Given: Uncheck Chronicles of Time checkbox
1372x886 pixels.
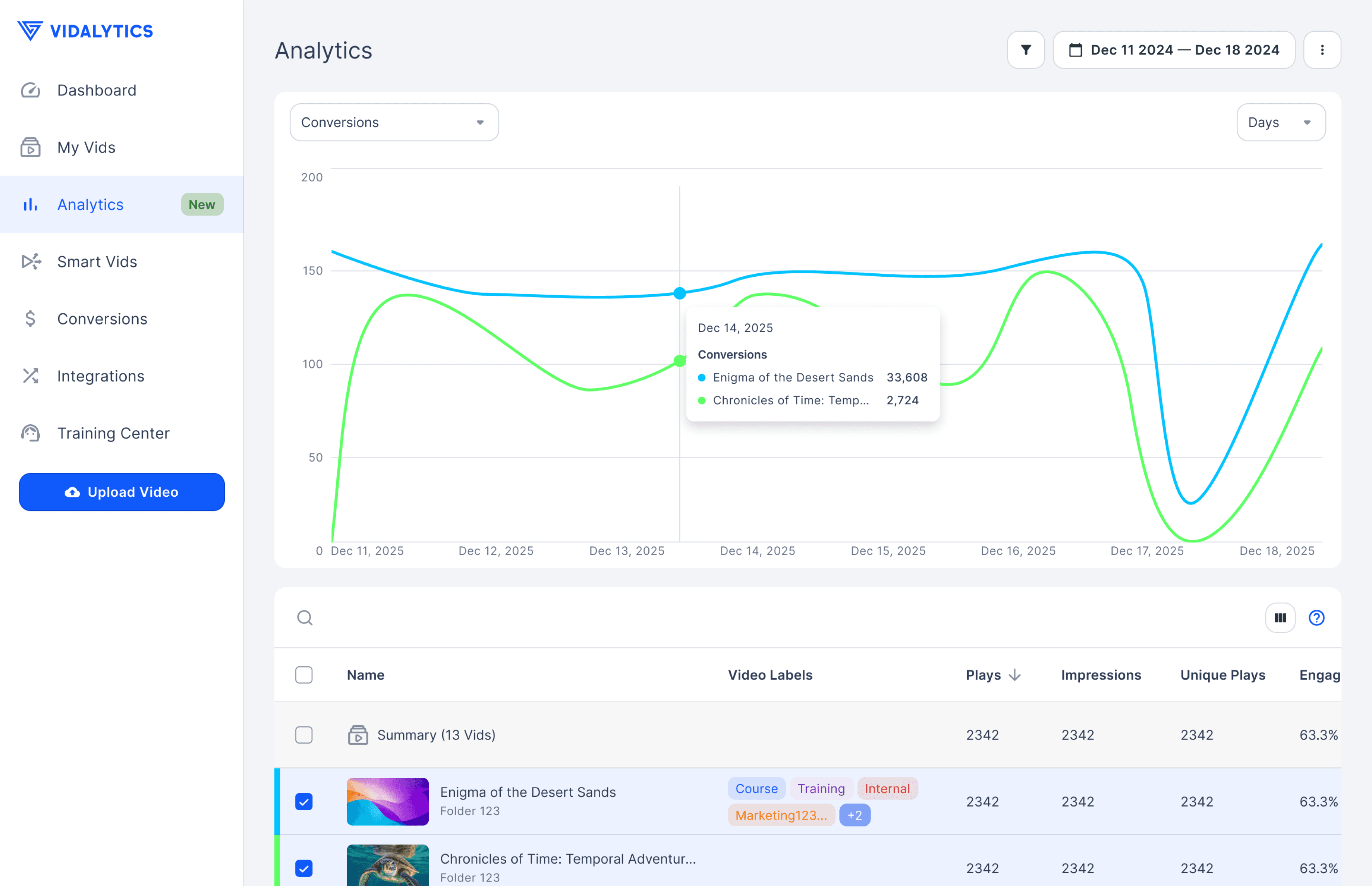Looking at the screenshot, I should [304, 868].
